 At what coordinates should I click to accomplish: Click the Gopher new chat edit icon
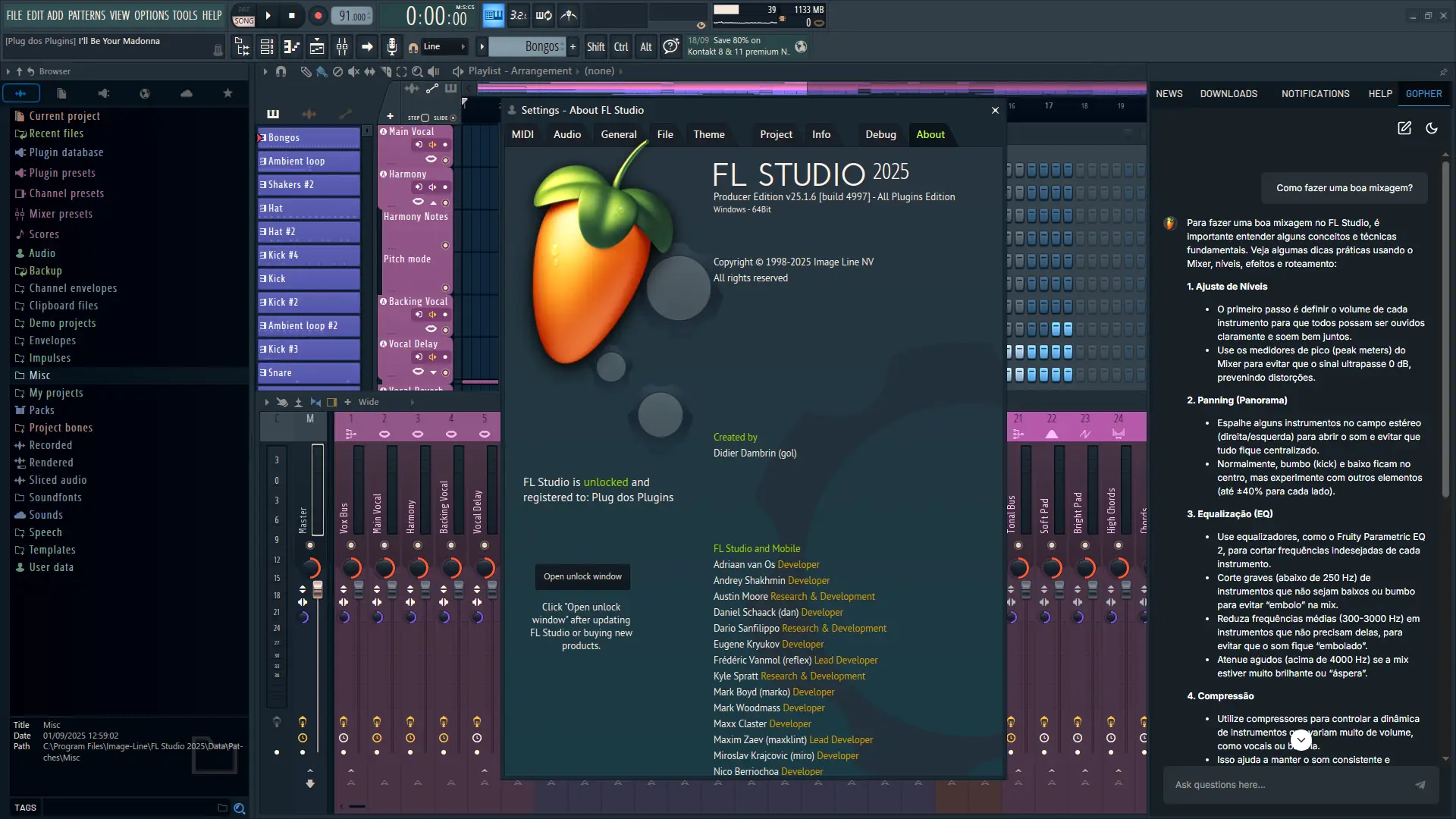tap(1404, 128)
